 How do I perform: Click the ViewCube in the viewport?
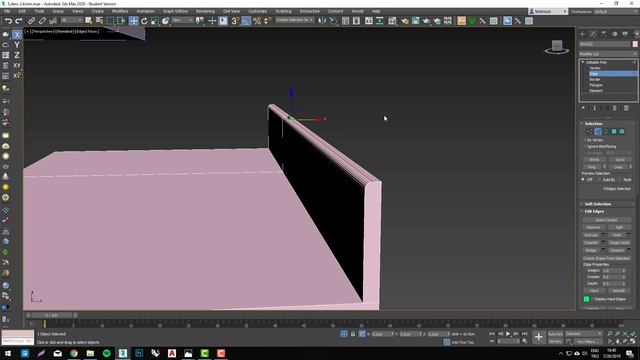(x=557, y=46)
